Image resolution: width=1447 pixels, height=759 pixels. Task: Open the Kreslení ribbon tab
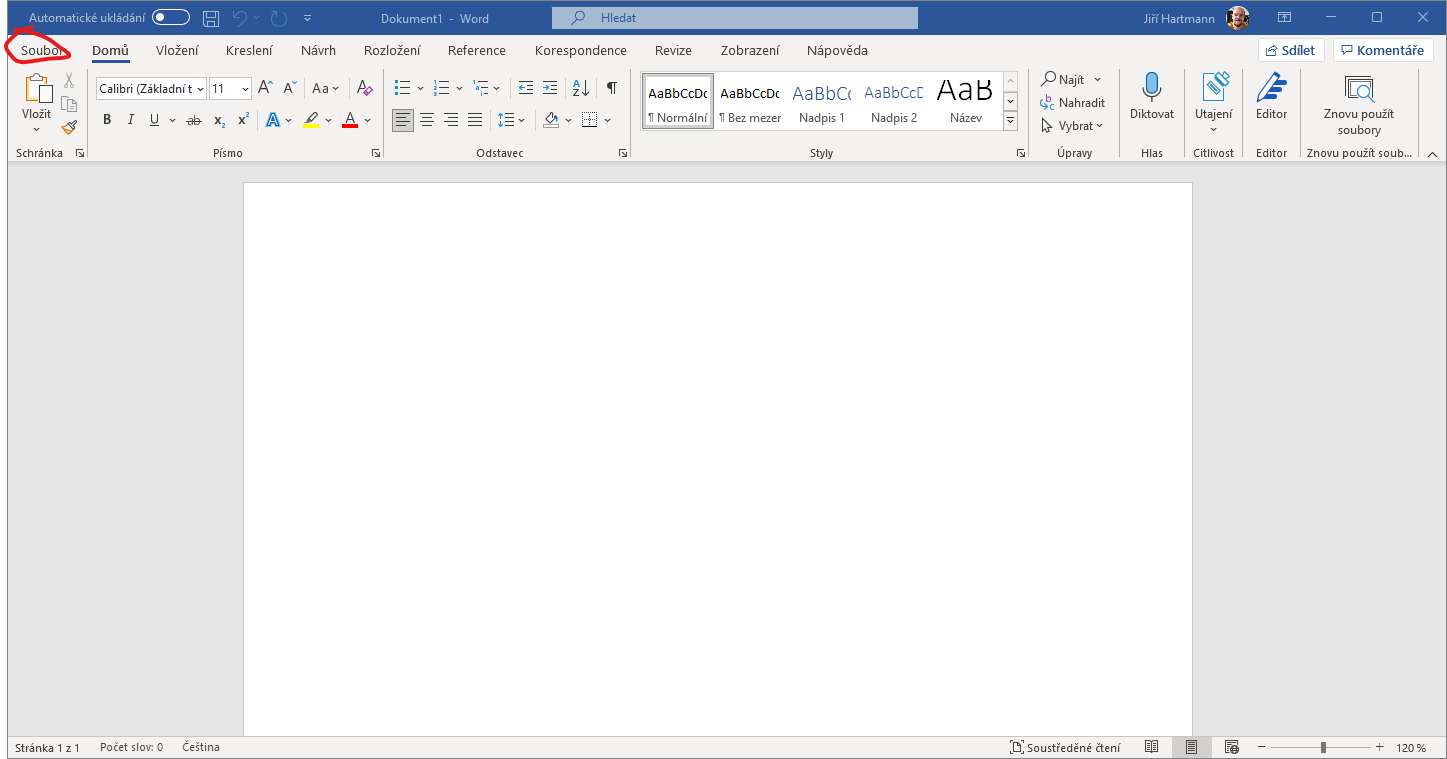(x=249, y=50)
